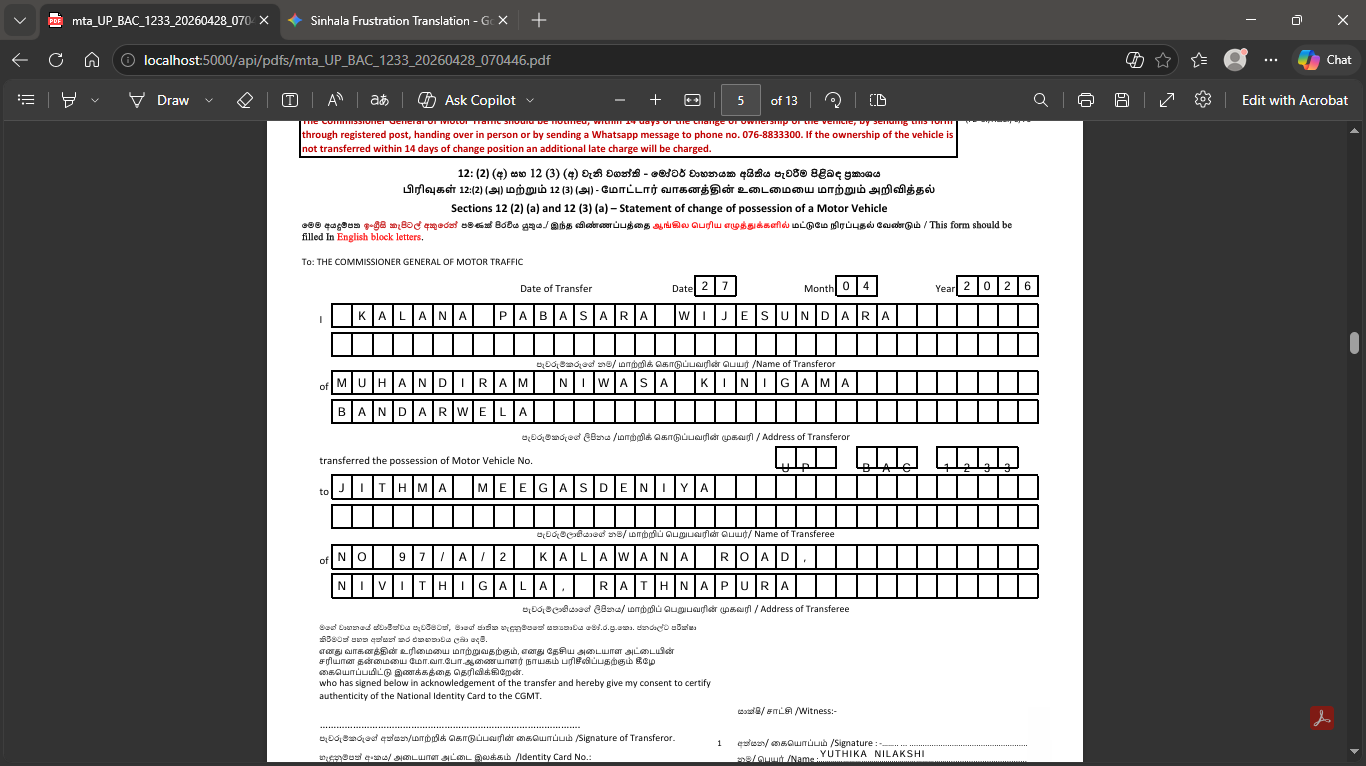This screenshot has width=1366, height=766.
Task: Click the 'Date of Transfer' label
Action: coord(556,288)
